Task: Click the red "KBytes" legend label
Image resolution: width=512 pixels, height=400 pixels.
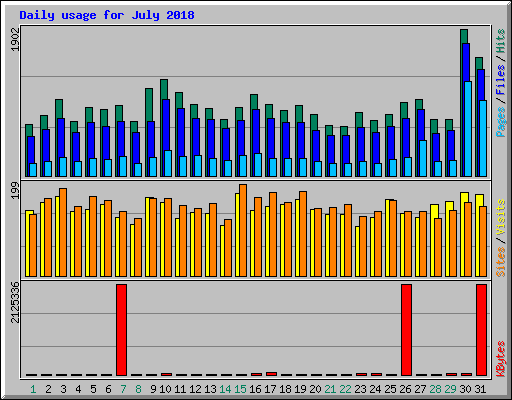Action: 501,359
